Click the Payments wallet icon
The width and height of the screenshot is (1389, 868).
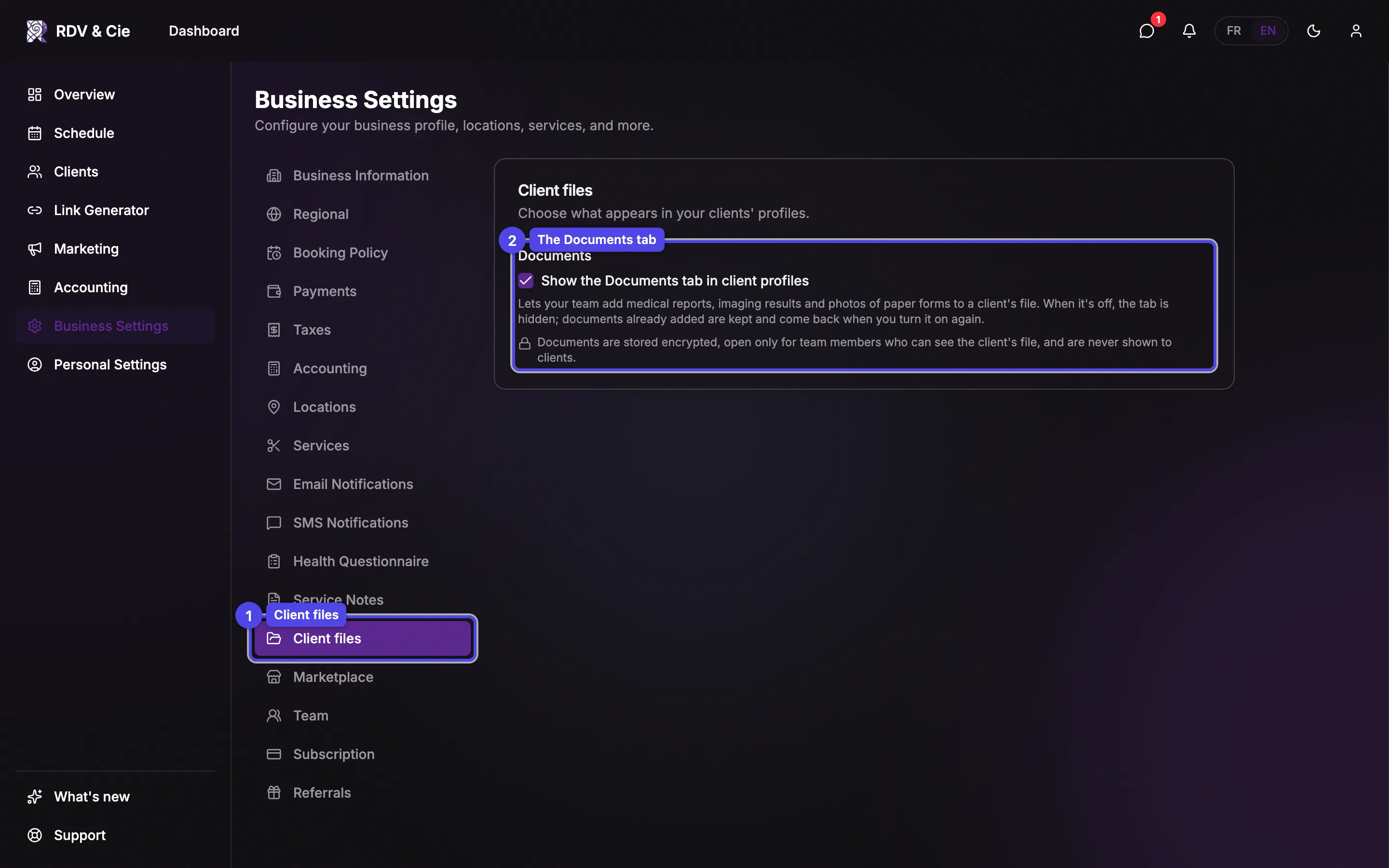(274, 292)
